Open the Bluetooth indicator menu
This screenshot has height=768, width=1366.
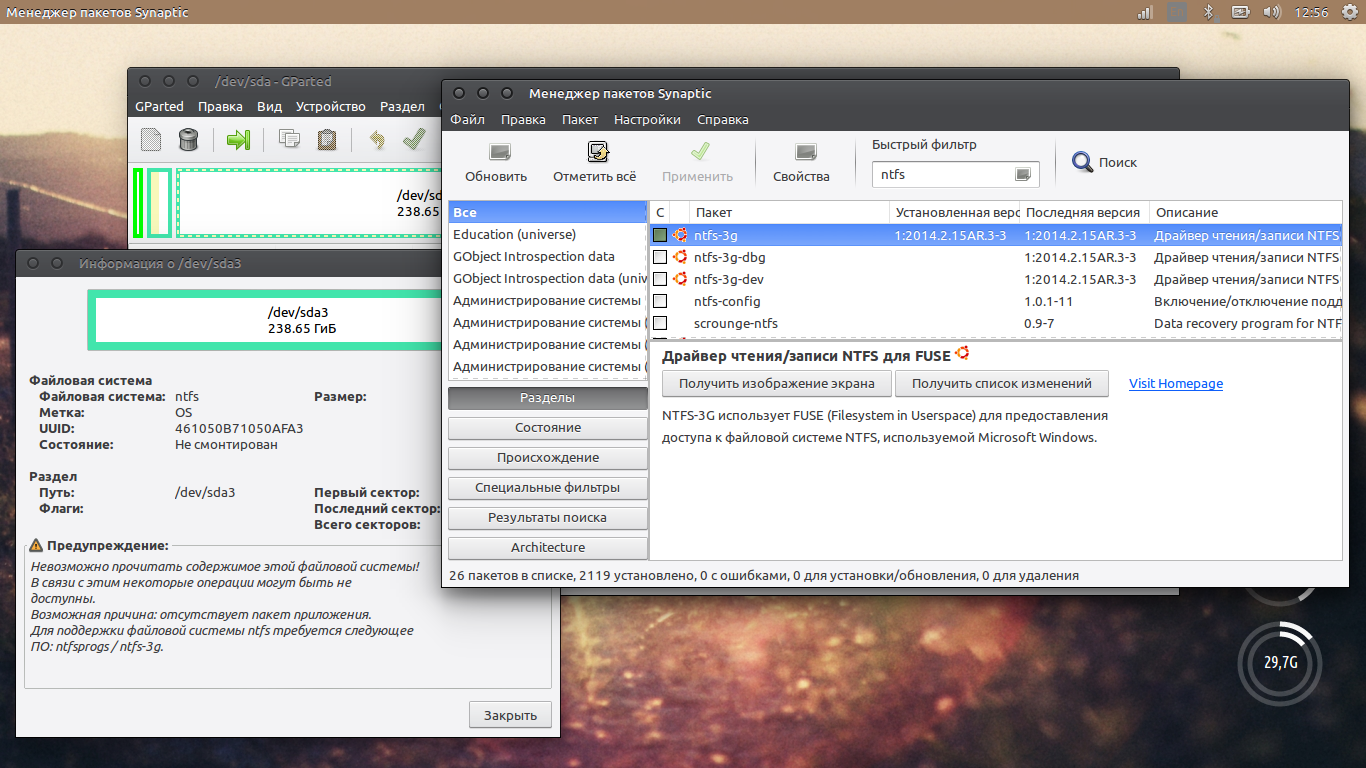(1208, 12)
